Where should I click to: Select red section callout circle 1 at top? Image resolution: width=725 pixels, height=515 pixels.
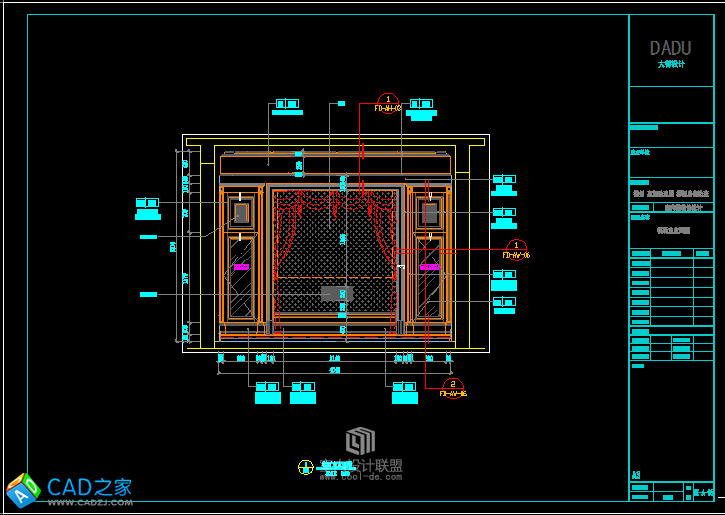pos(388,99)
